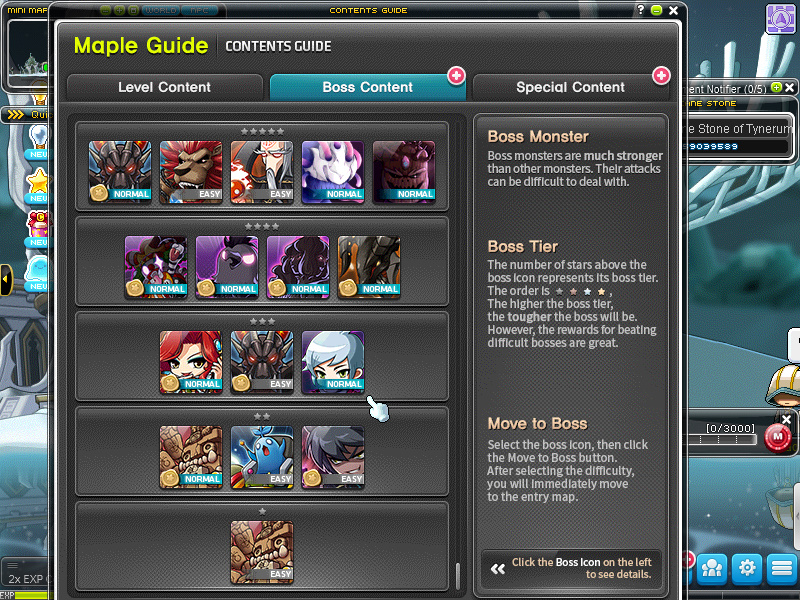Switch to the Special Content tab
This screenshot has height=600, width=800.
tap(570, 87)
